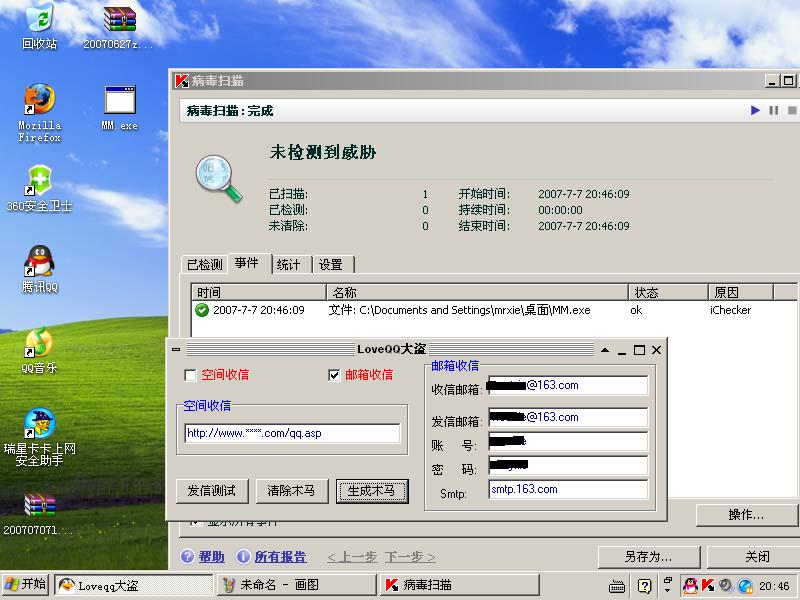Focus the 空间收信 URL input field
Screen dimensions: 800x600
coord(292,434)
